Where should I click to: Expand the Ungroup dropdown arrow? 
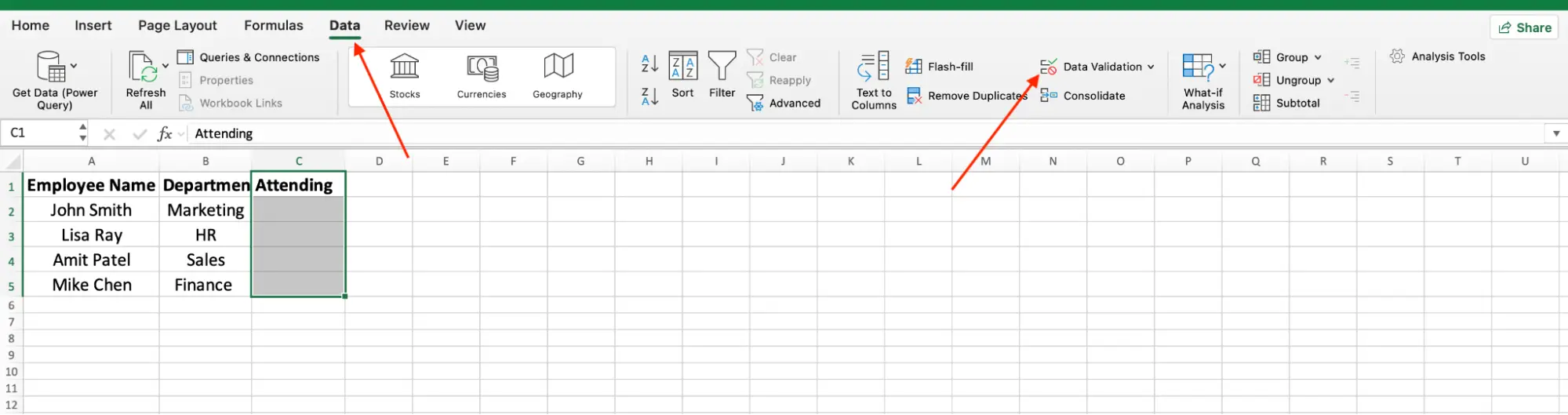[1331, 80]
